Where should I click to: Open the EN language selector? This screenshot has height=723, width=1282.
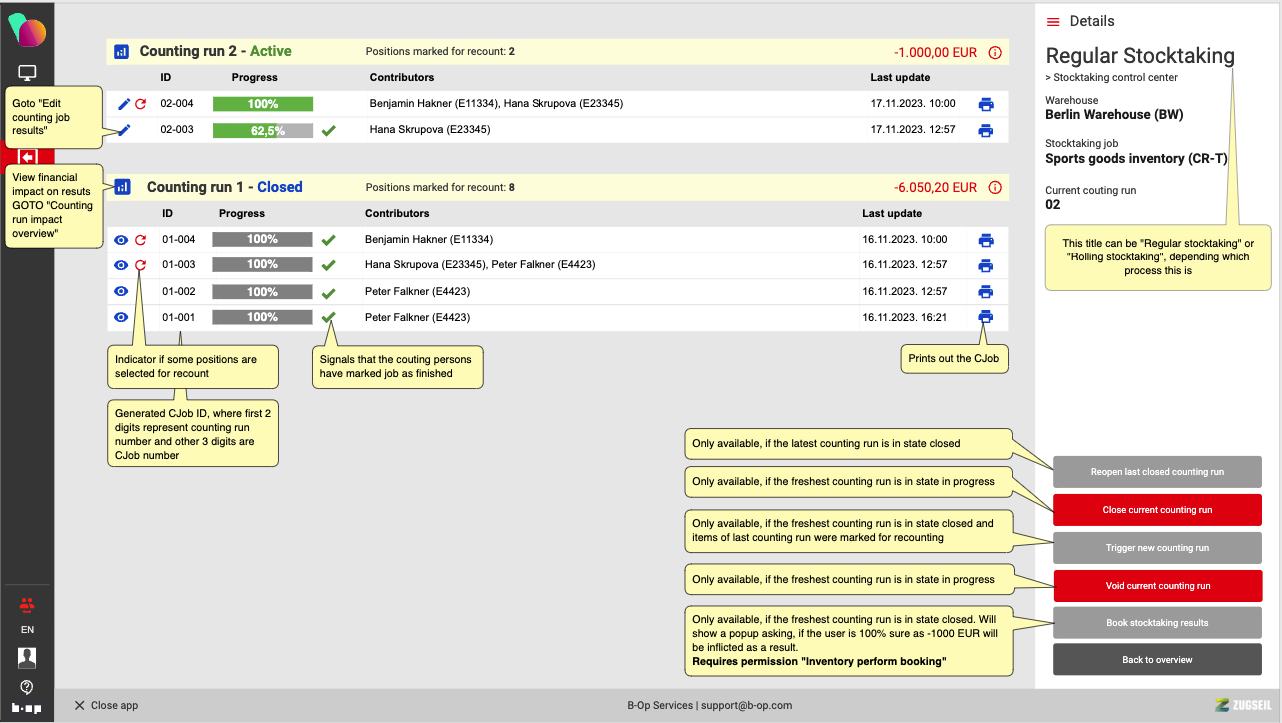27,630
